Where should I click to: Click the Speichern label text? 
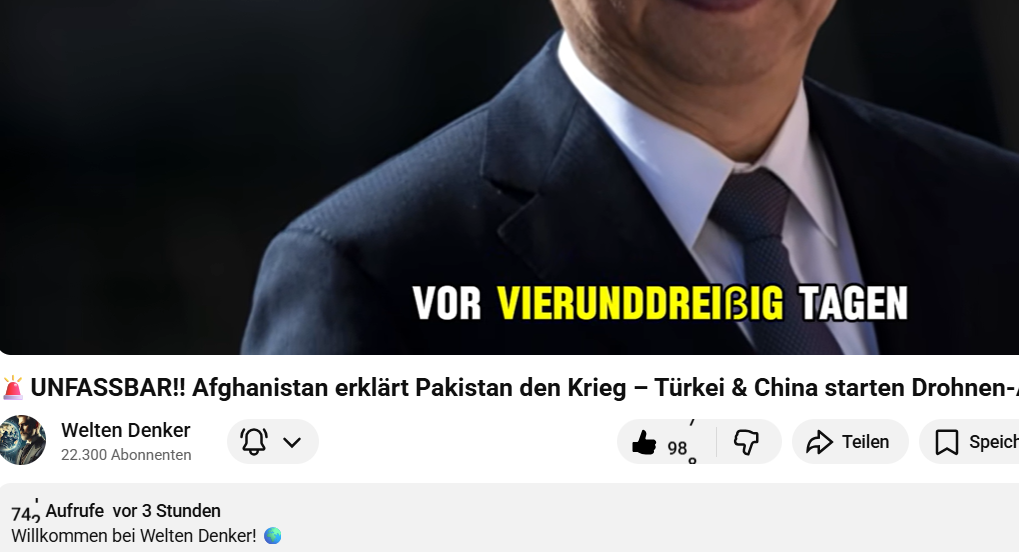pyautogui.click(x=994, y=442)
